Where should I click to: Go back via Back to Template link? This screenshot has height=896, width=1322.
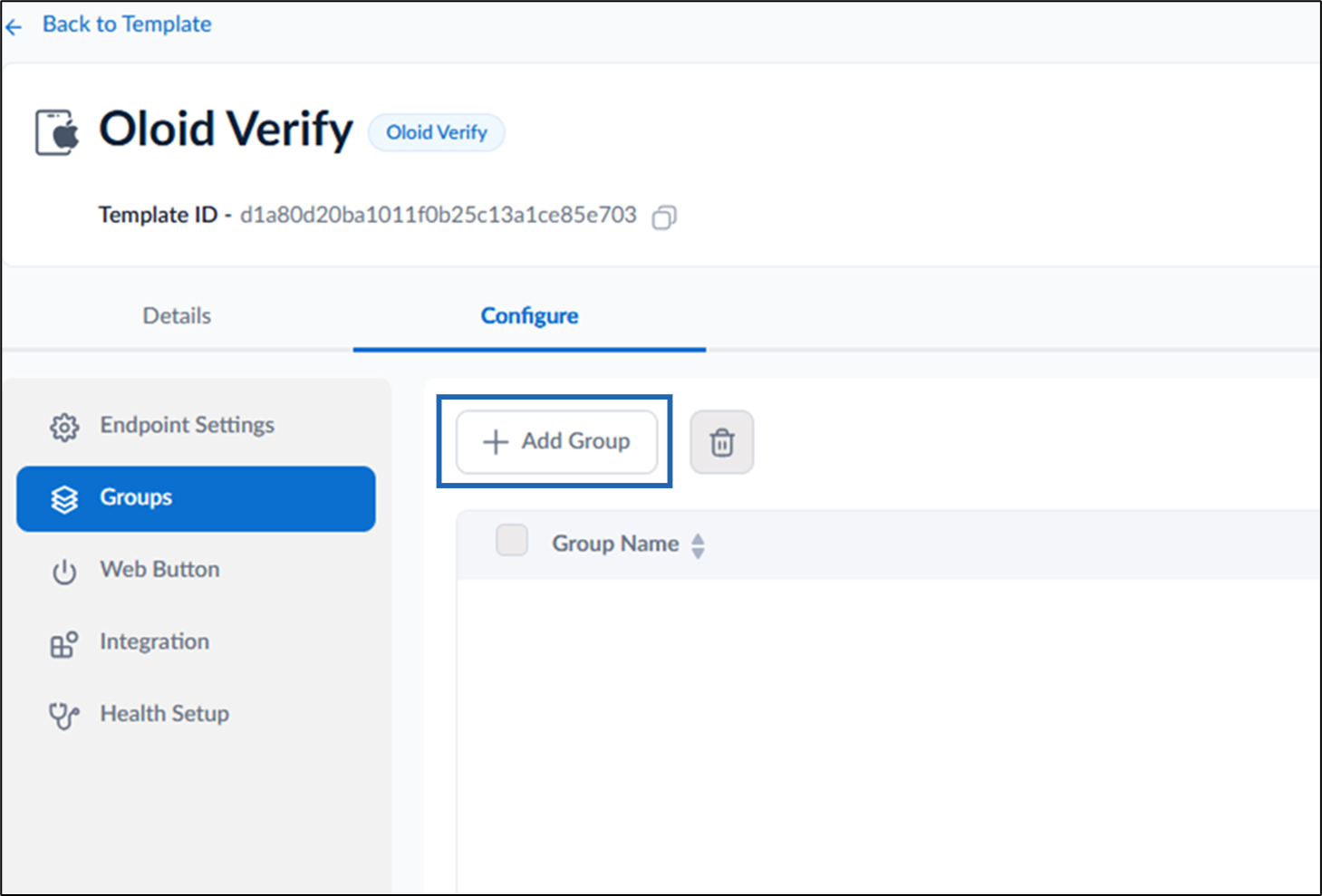pos(127,24)
